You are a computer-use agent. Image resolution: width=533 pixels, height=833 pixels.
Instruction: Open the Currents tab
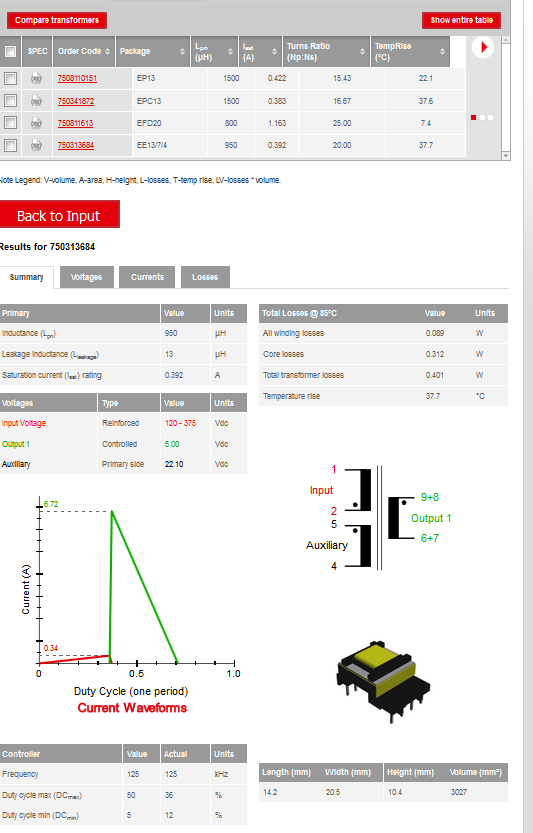147,277
